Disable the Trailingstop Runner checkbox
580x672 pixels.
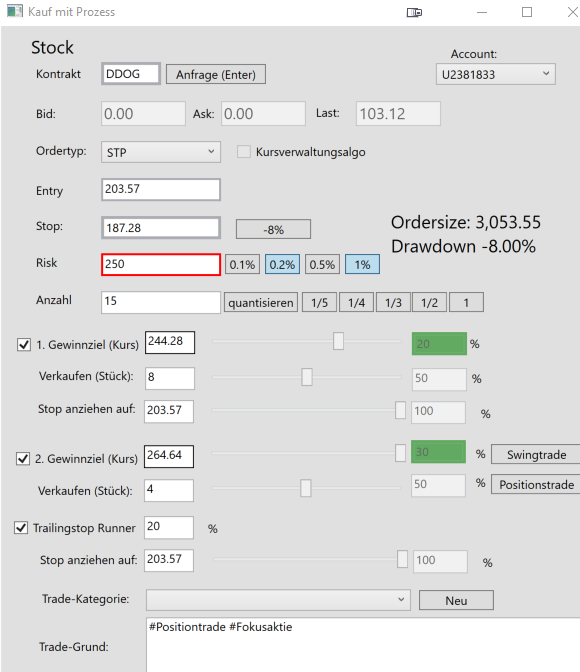21,528
